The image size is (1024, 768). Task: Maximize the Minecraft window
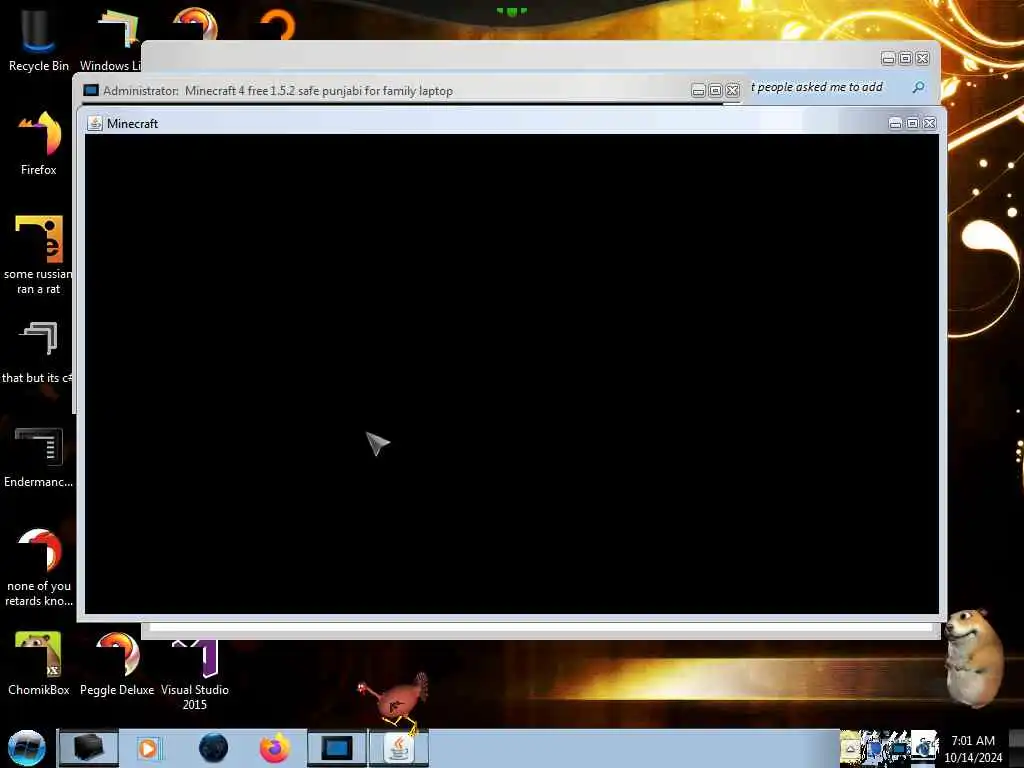pyautogui.click(x=912, y=123)
